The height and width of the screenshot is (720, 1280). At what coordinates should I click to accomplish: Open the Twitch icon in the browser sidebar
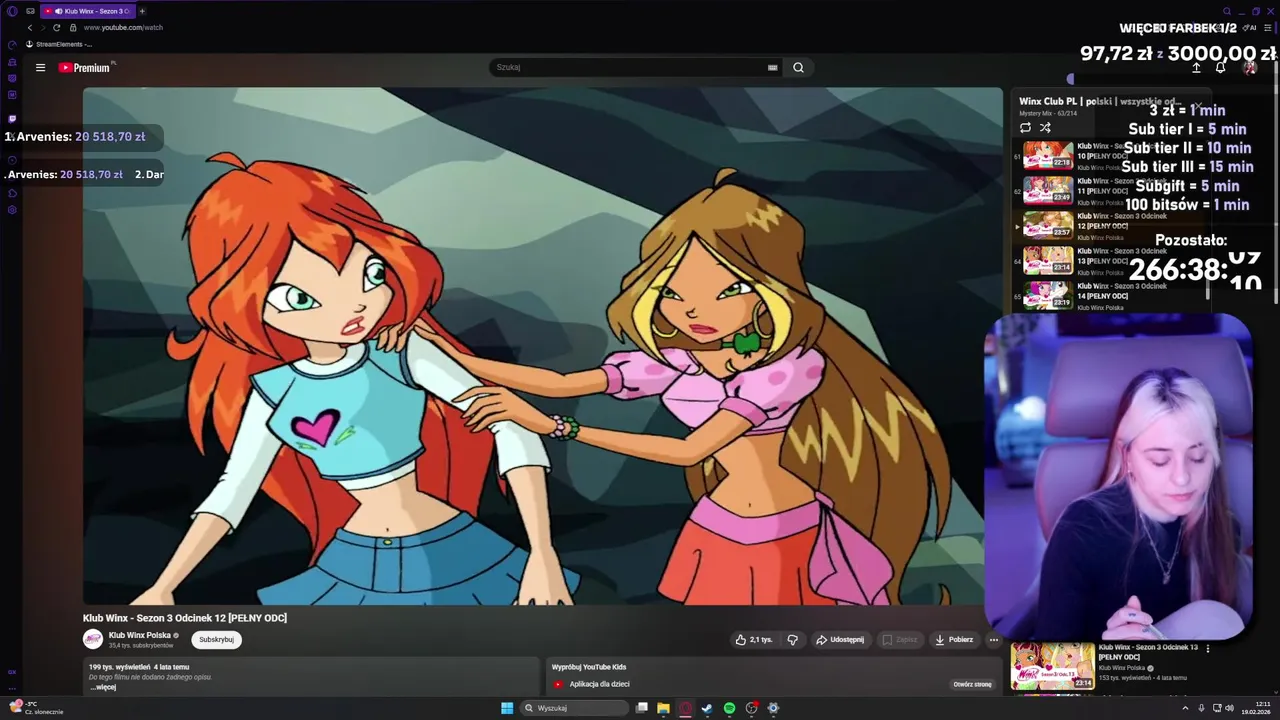pyautogui.click(x=12, y=118)
